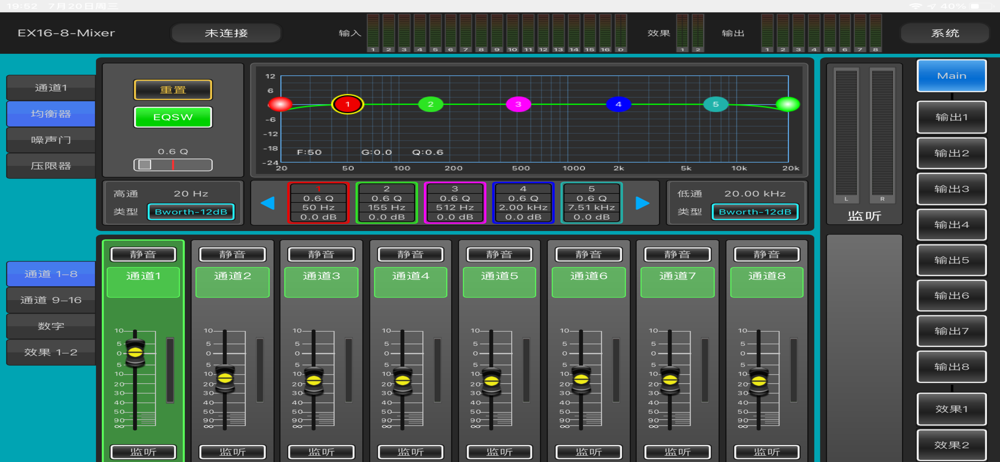This screenshot has height=462, width=1000.
Task: Switch to the 压限器 tab
Action: pyautogui.click(x=51, y=165)
